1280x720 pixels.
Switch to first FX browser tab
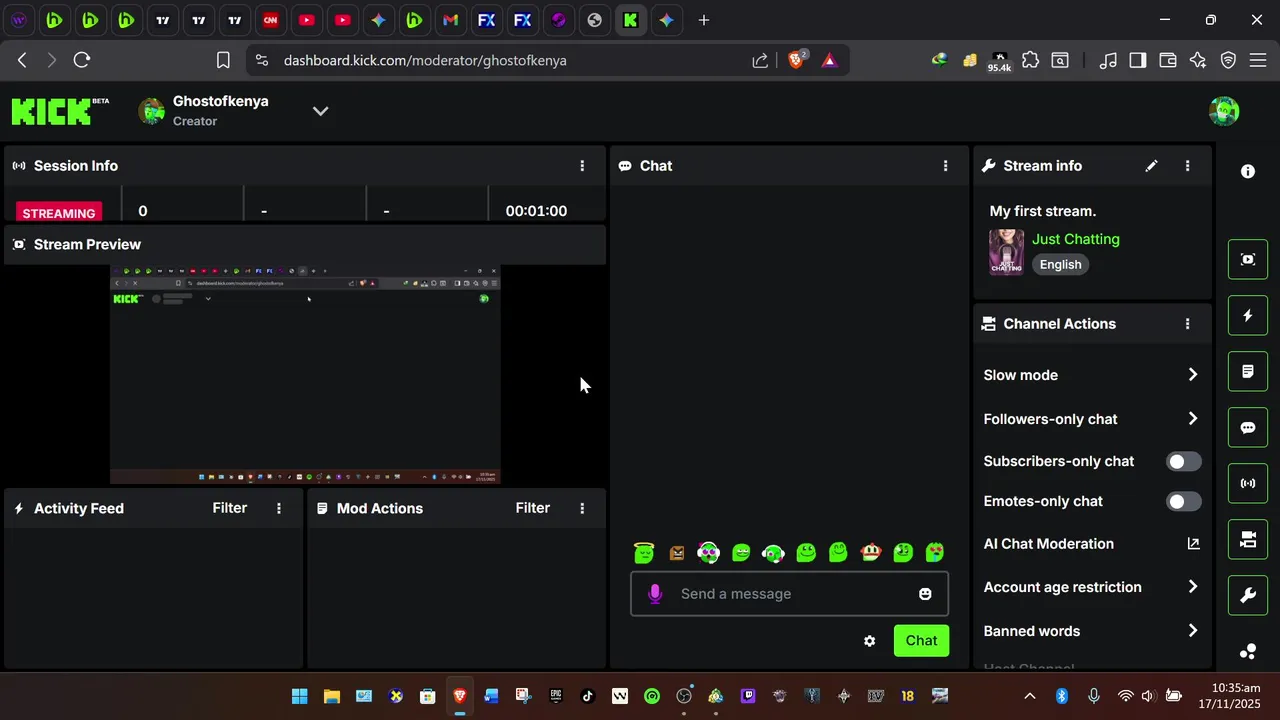[x=486, y=20]
